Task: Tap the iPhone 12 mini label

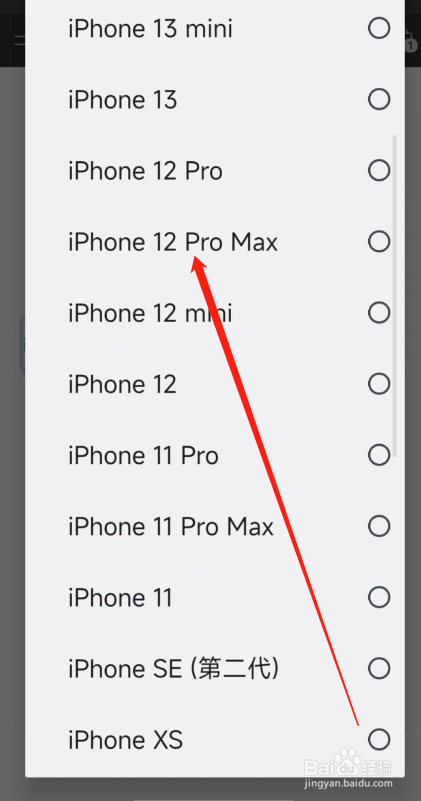Action: pyautogui.click(x=150, y=313)
